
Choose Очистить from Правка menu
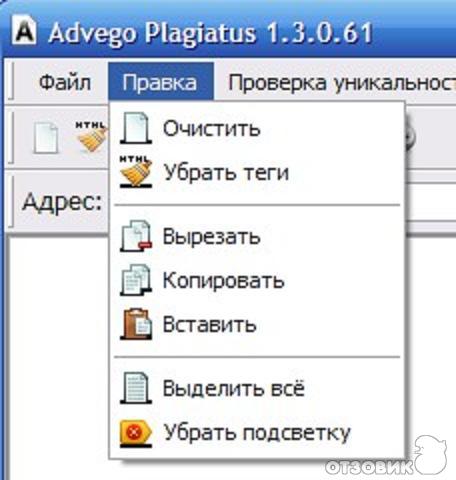click(x=257, y=128)
